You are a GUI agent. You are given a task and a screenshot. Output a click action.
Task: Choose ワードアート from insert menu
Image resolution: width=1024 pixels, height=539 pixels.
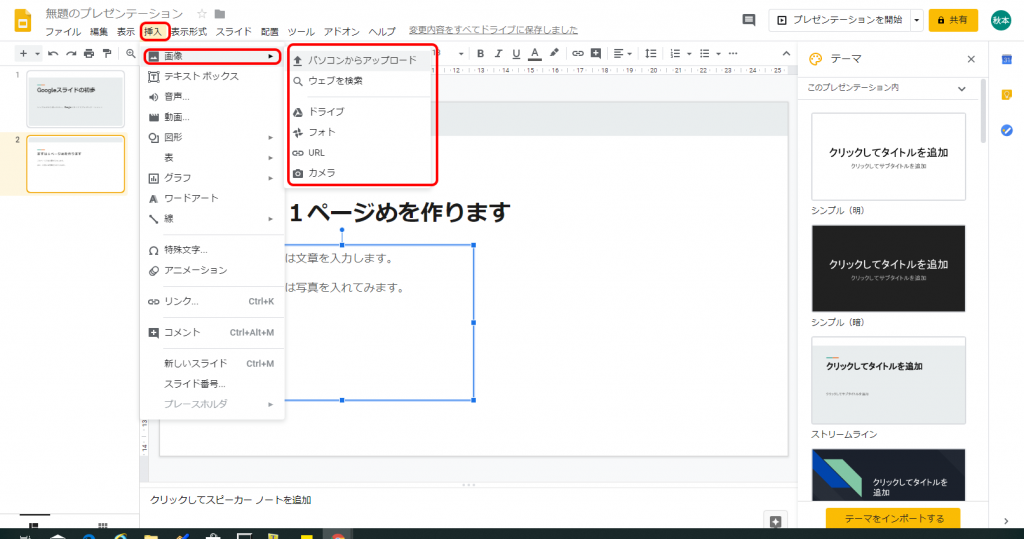(x=212, y=198)
